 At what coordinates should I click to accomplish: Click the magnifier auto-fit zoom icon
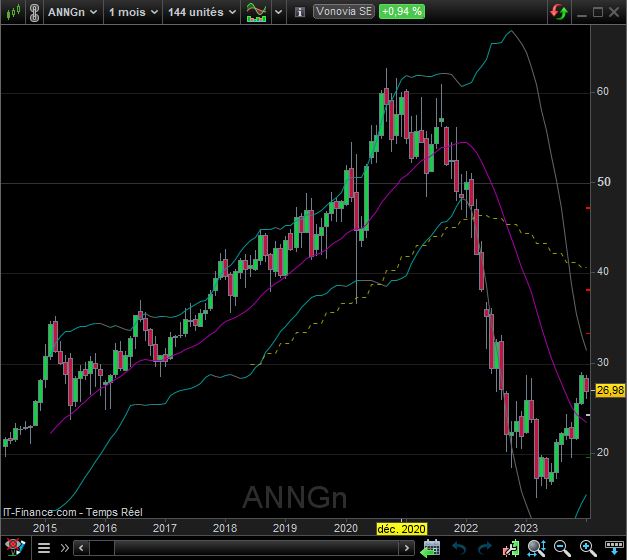[538, 548]
